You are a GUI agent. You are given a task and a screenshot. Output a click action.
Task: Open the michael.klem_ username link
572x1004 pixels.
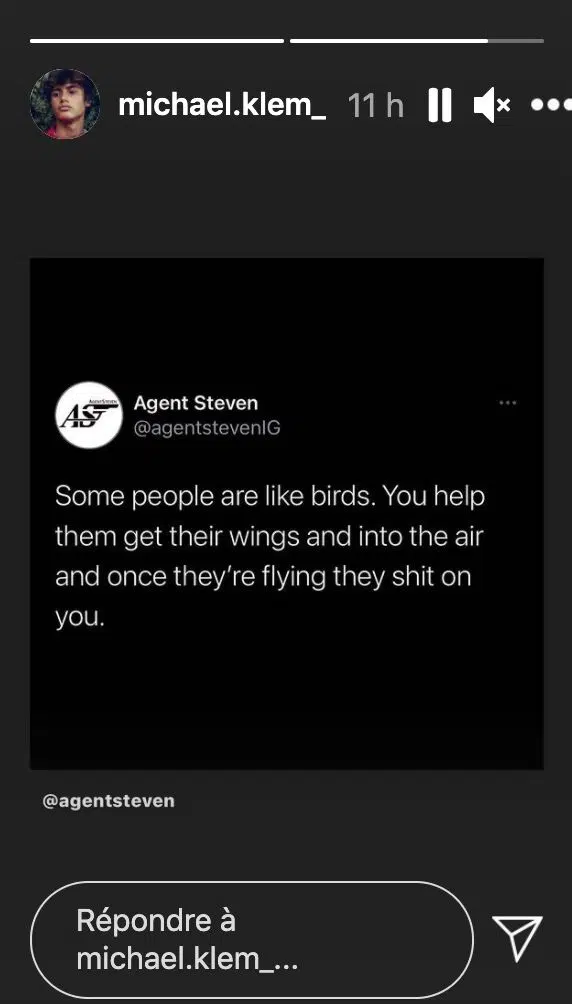coord(222,105)
